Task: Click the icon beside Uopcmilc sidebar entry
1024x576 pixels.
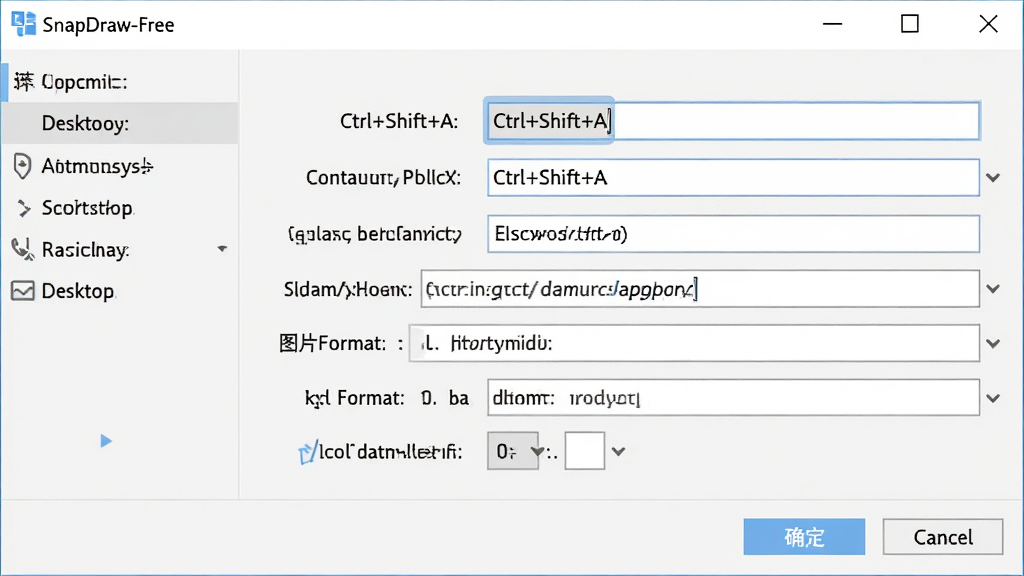Action: click(24, 82)
